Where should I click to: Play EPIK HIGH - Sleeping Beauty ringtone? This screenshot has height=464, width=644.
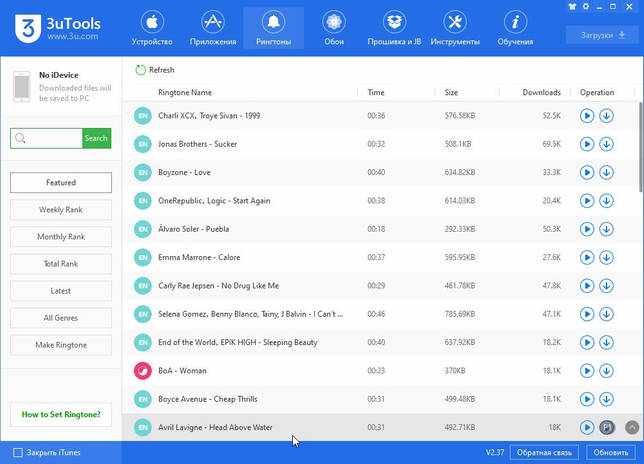tap(587, 342)
